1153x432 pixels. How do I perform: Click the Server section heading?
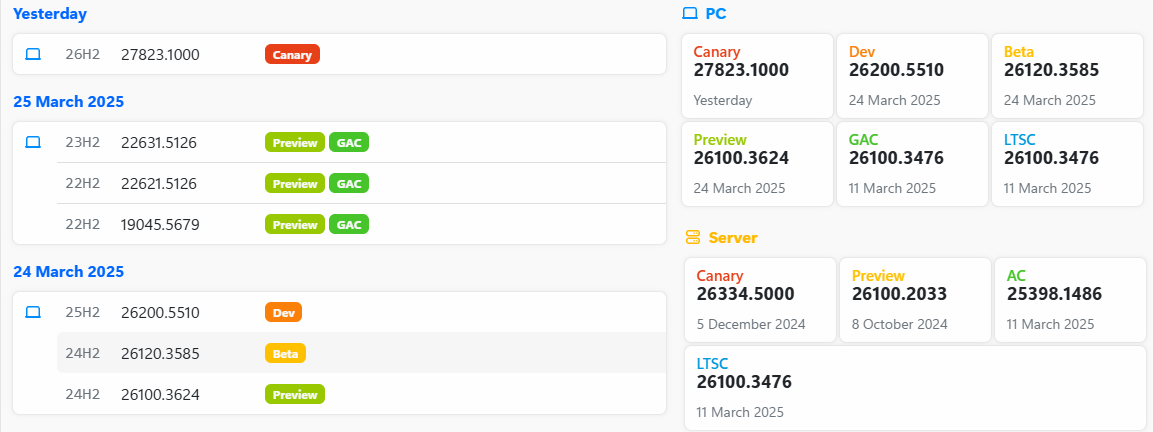coord(733,238)
